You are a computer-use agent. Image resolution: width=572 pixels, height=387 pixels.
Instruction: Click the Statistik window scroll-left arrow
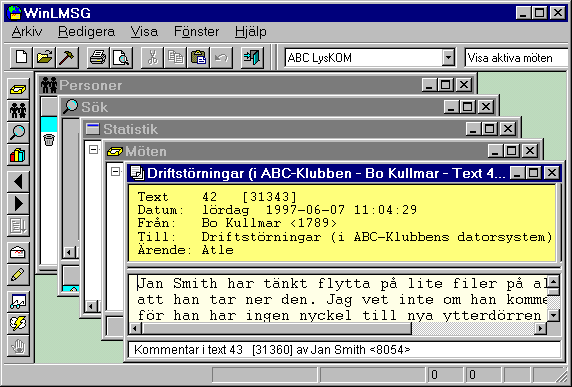pyautogui.click(x=91, y=306)
